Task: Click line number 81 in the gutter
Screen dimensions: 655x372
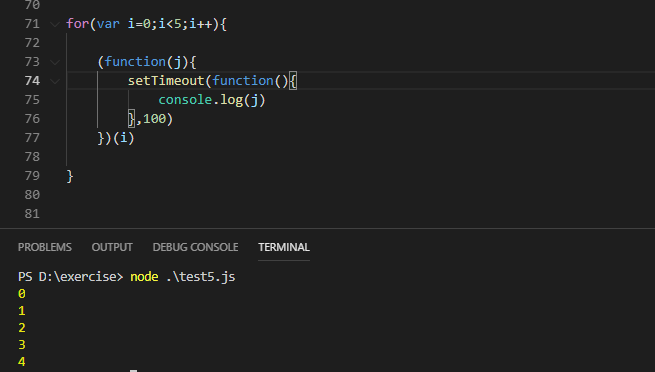Action: (32, 214)
